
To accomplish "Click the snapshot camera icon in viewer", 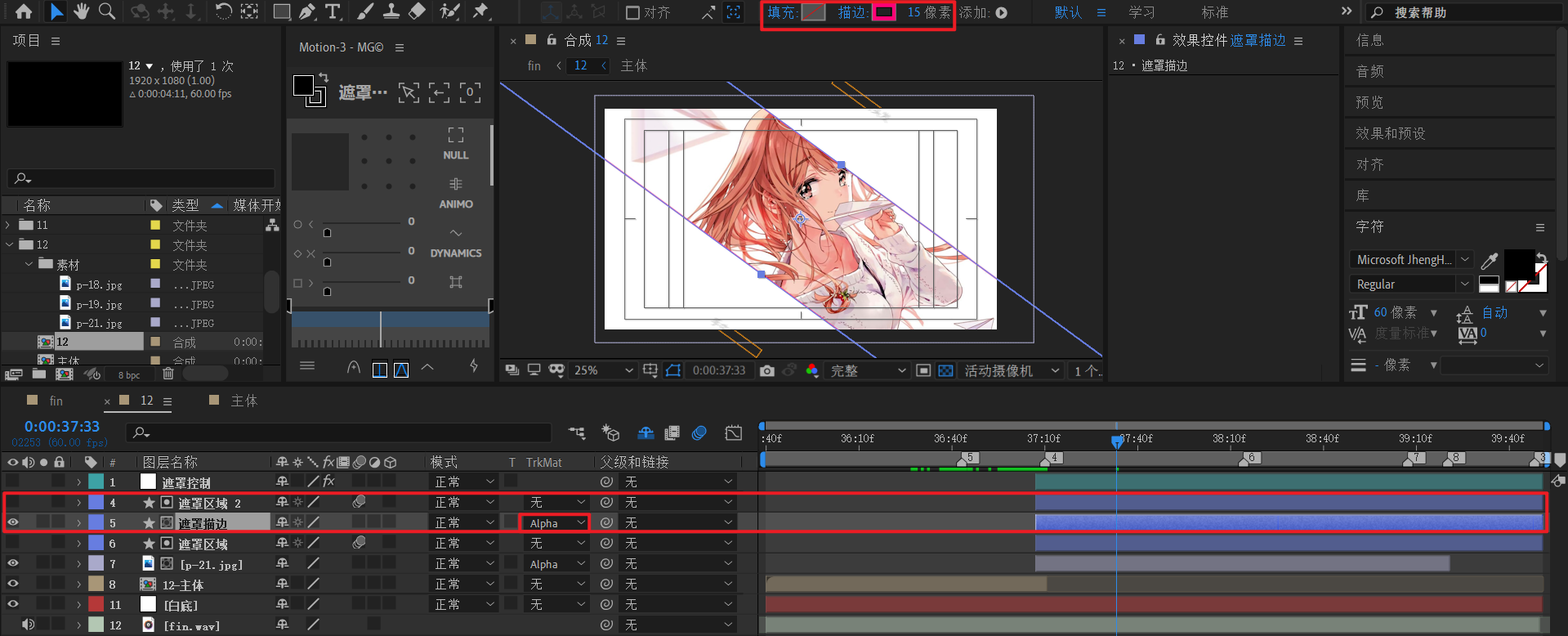I will [766, 370].
